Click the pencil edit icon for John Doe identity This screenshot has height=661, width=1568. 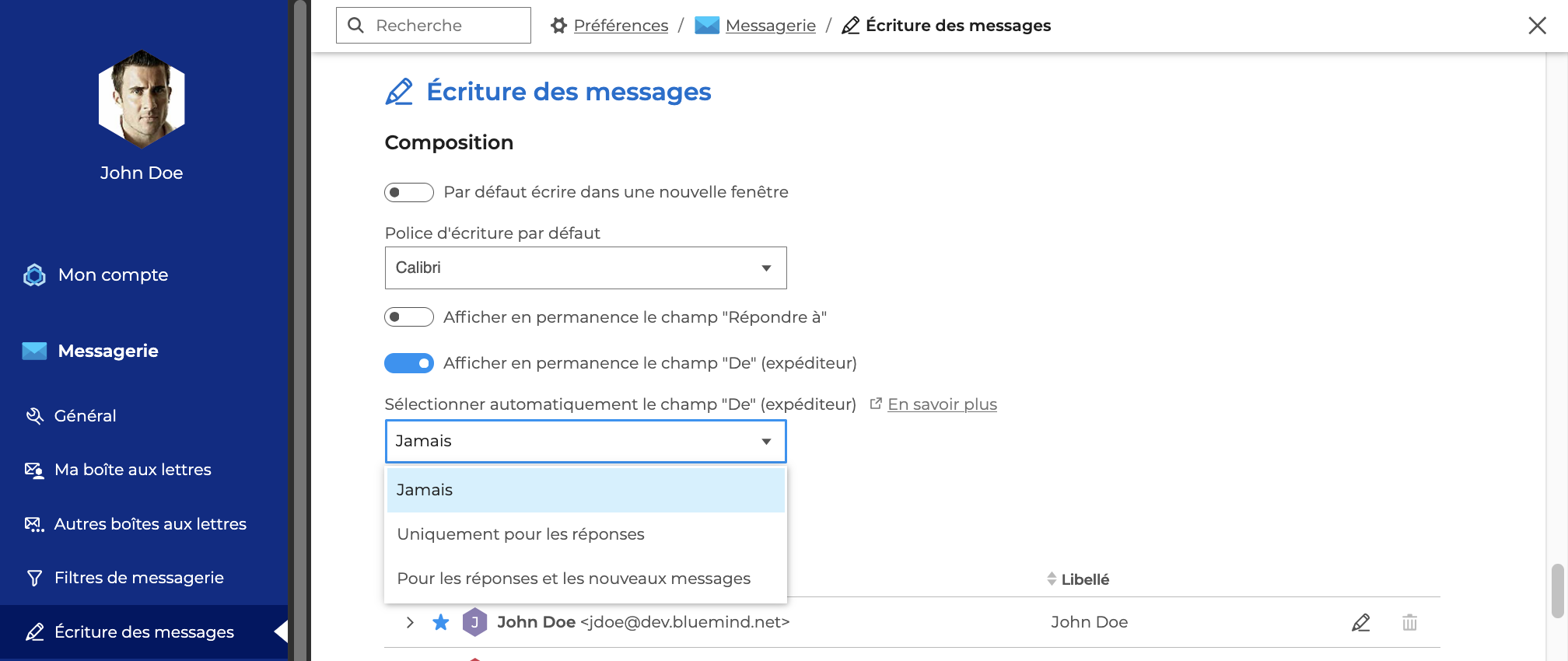pyautogui.click(x=1360, y=622)
